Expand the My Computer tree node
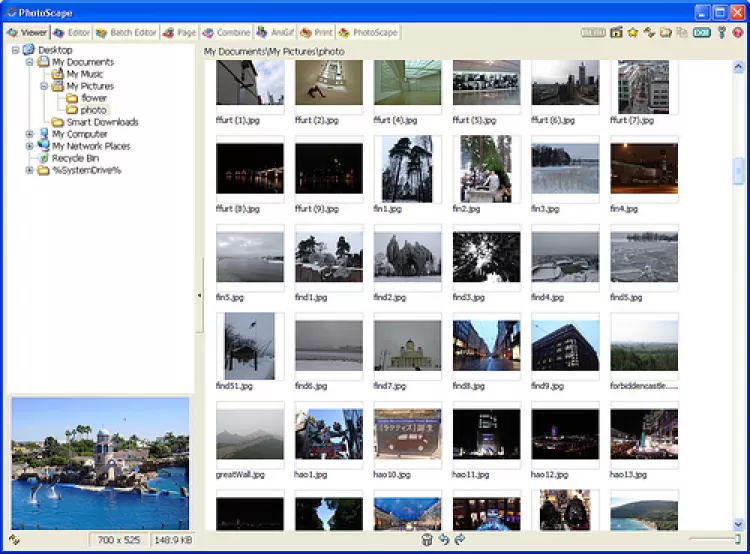 [30, 134]
